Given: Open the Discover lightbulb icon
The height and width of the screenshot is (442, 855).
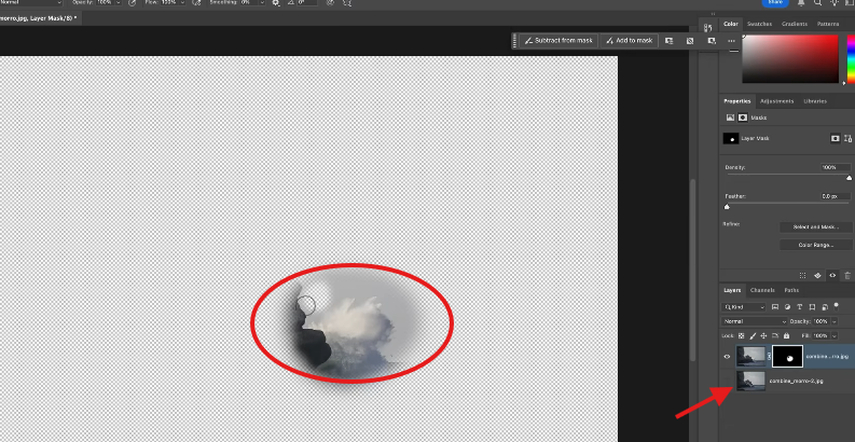Looking at the screenshot, I should pyautogui.click(x=834, y=2).
